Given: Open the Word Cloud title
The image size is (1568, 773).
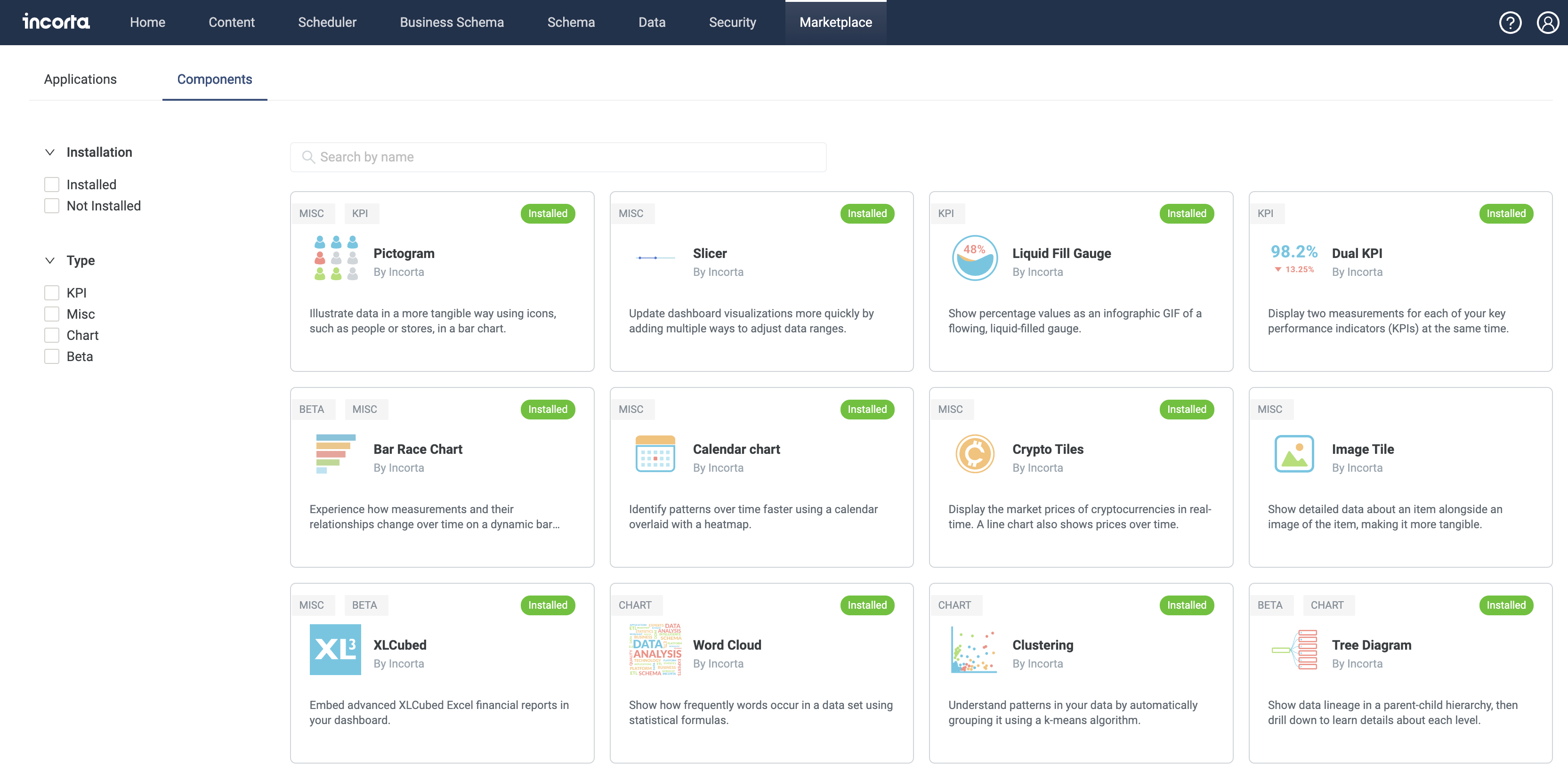Looking at the screenshot, I should (x=727, y=645).
